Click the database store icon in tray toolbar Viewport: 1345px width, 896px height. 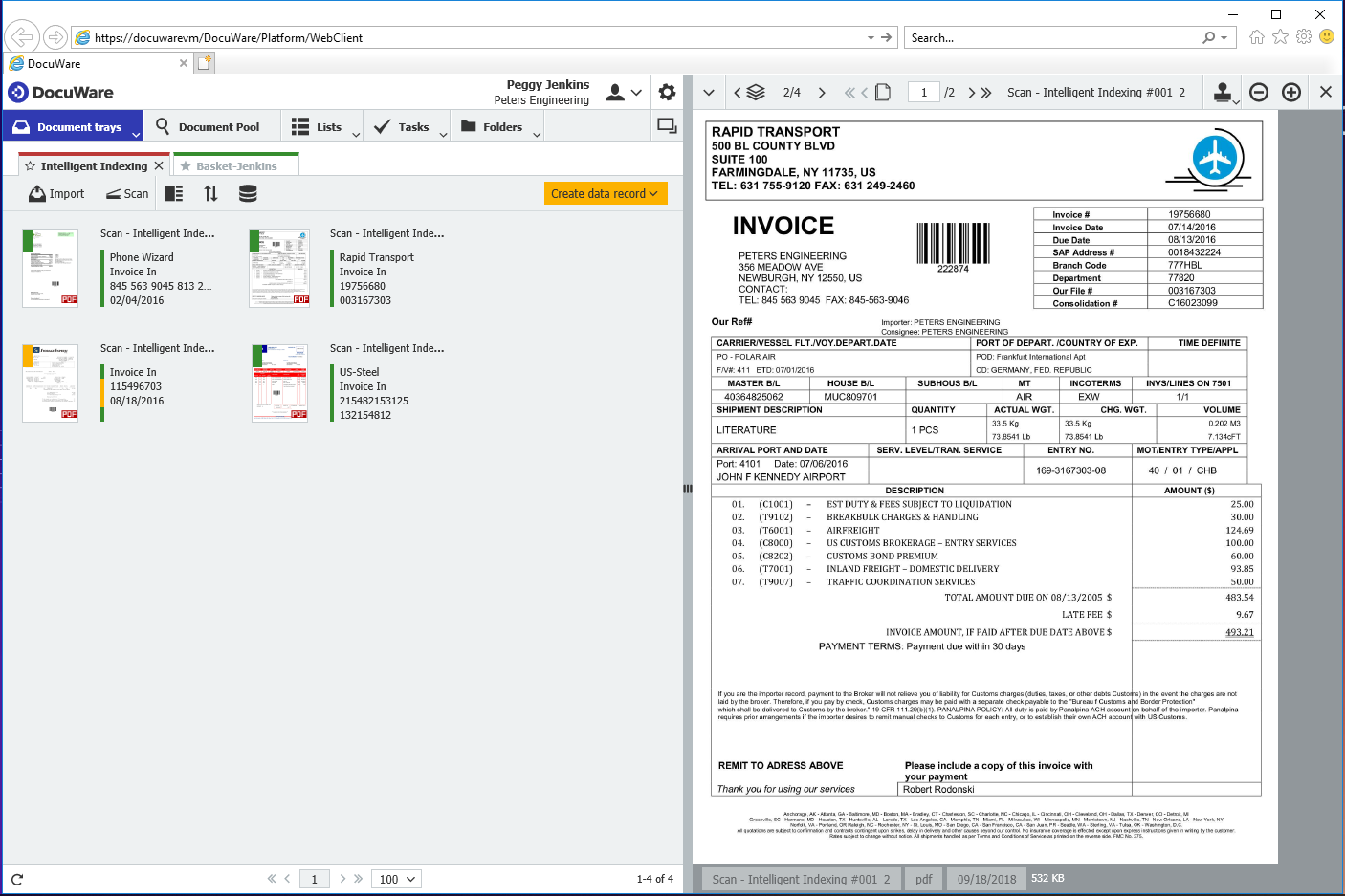248,194
